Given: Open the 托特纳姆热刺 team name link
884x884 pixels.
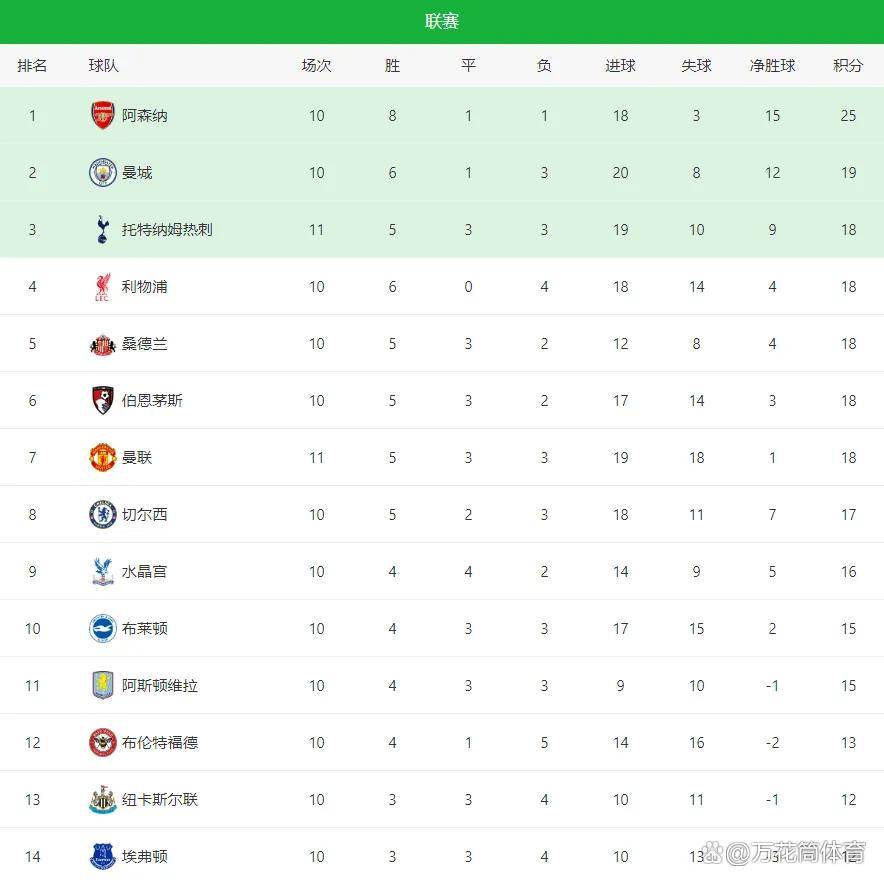Looking at the screenshot, I should coord(167,230).
